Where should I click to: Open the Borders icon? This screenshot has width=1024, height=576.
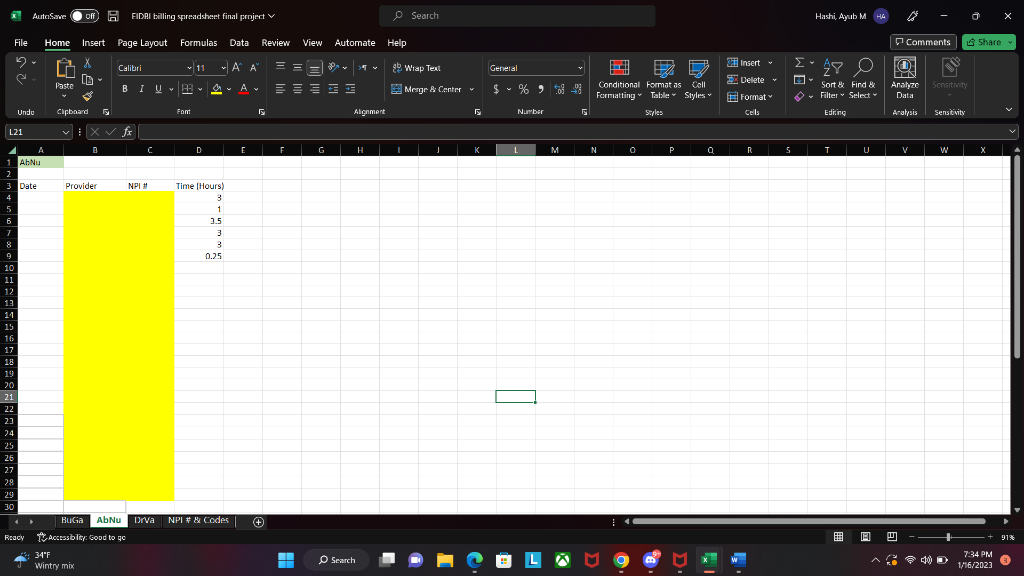[187, 89]
